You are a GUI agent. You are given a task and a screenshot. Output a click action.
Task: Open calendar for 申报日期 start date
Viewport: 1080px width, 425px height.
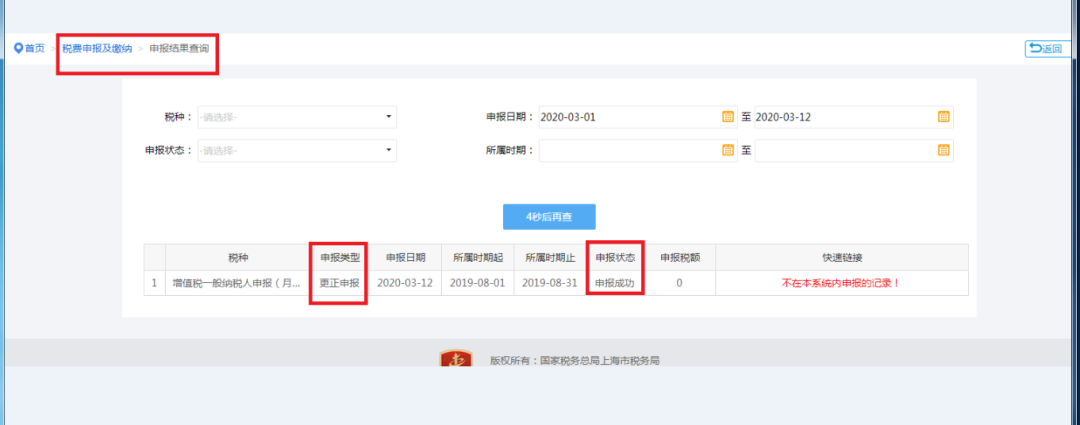click(727, 117)
